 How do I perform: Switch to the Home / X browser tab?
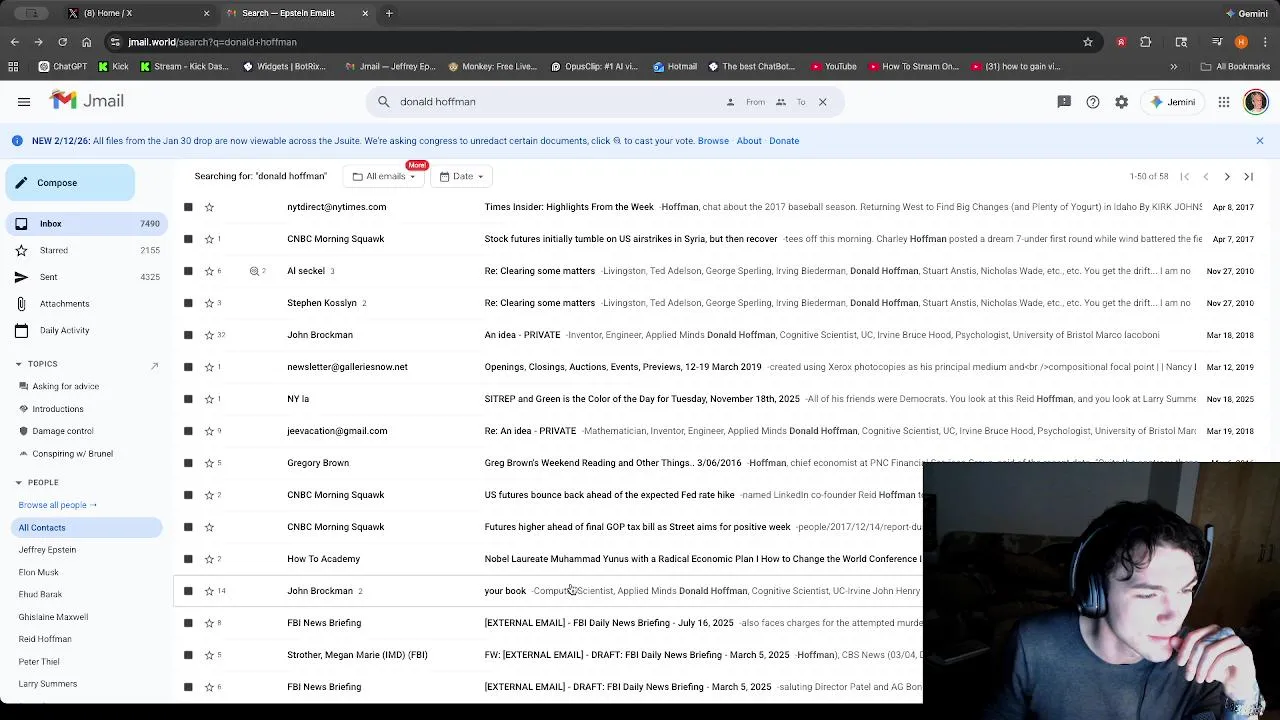point(139,13)
